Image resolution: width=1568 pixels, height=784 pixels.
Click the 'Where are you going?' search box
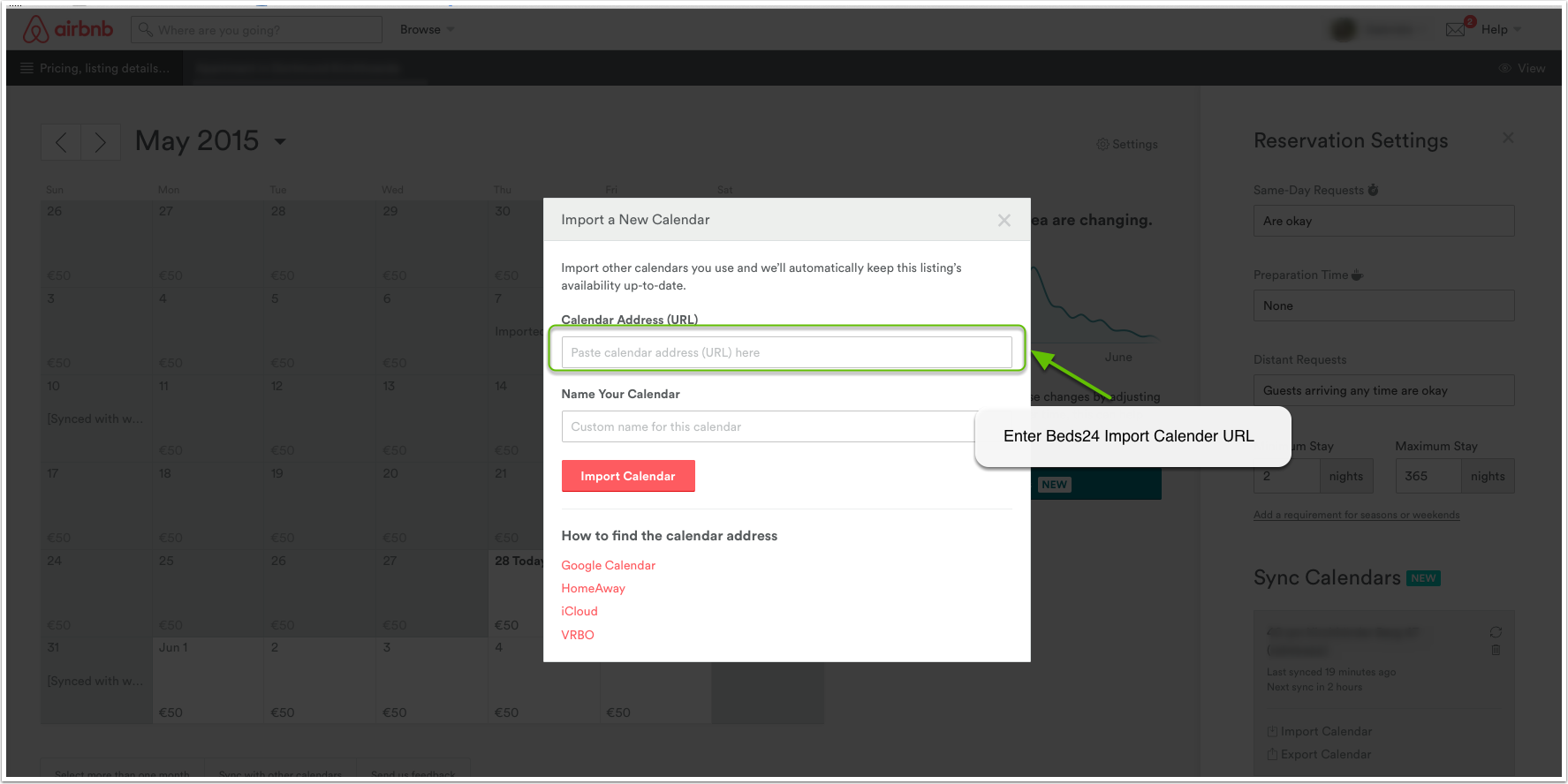pos(256,29)
